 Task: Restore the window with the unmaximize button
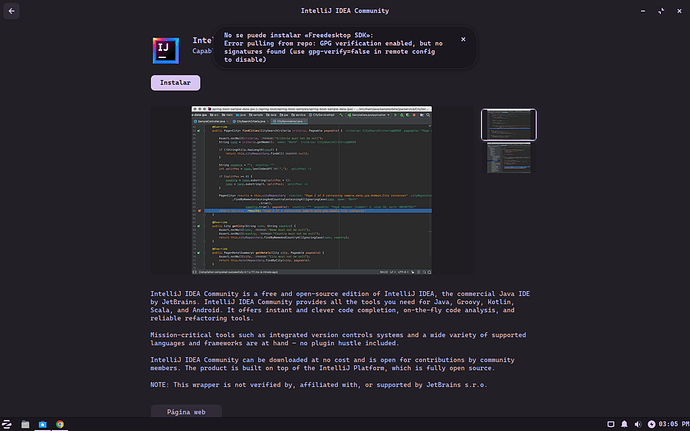661,11
